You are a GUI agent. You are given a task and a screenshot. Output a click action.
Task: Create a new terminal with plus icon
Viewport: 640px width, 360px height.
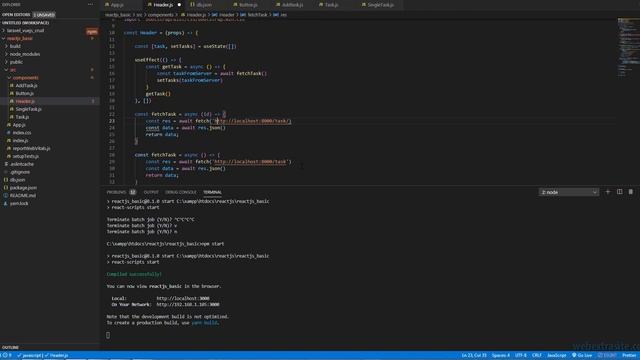[x=607, y=192]
